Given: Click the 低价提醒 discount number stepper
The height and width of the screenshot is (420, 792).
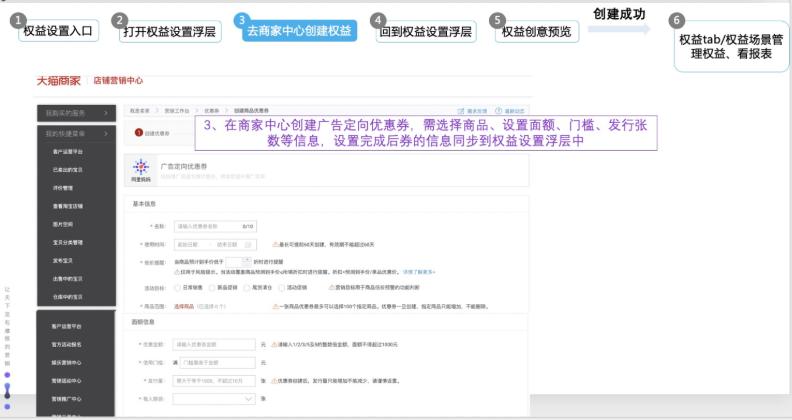Looking at the screenshot, I should [x=238, y=262].
